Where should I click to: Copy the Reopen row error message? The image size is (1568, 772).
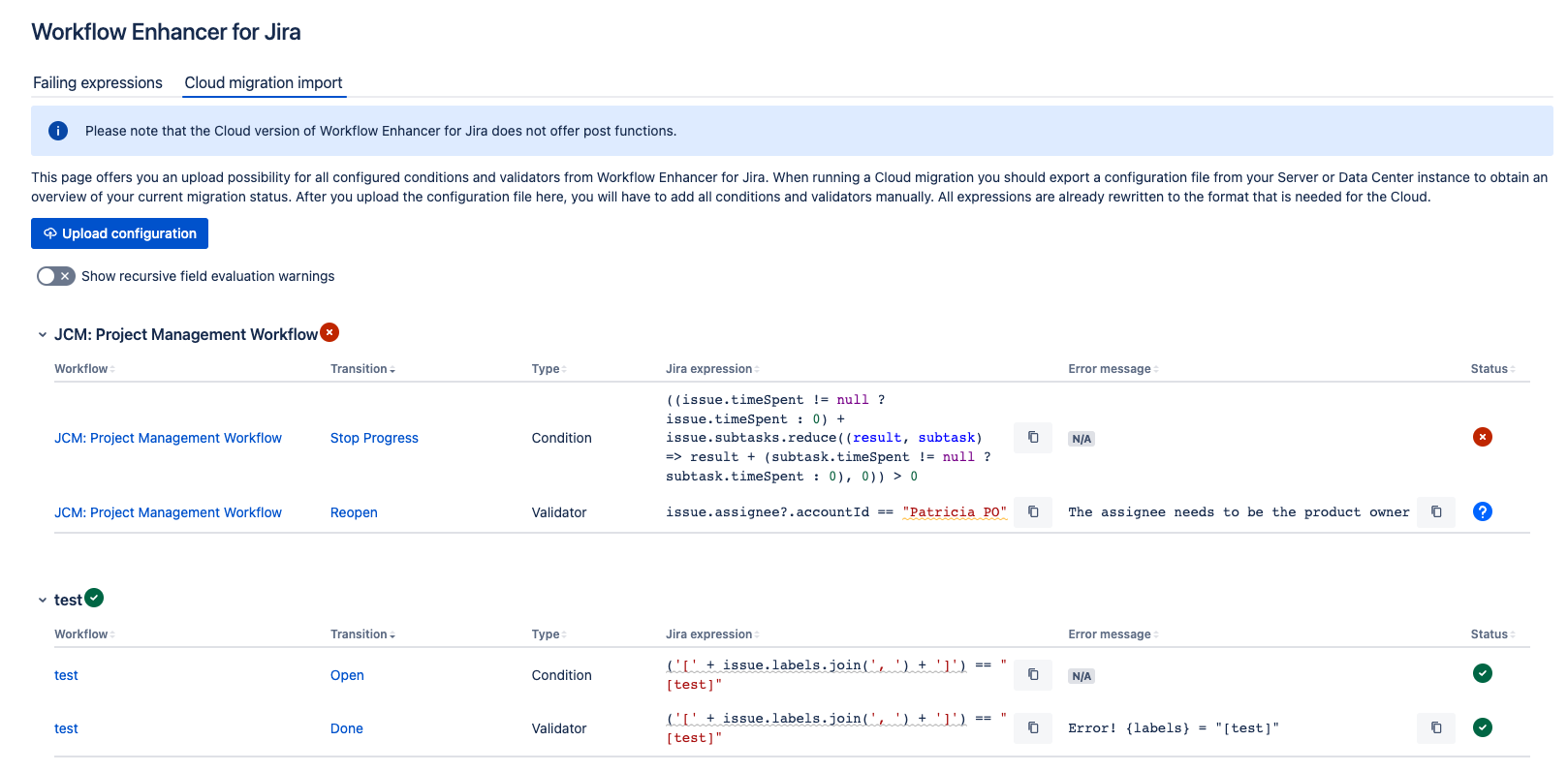point(1436,511)
